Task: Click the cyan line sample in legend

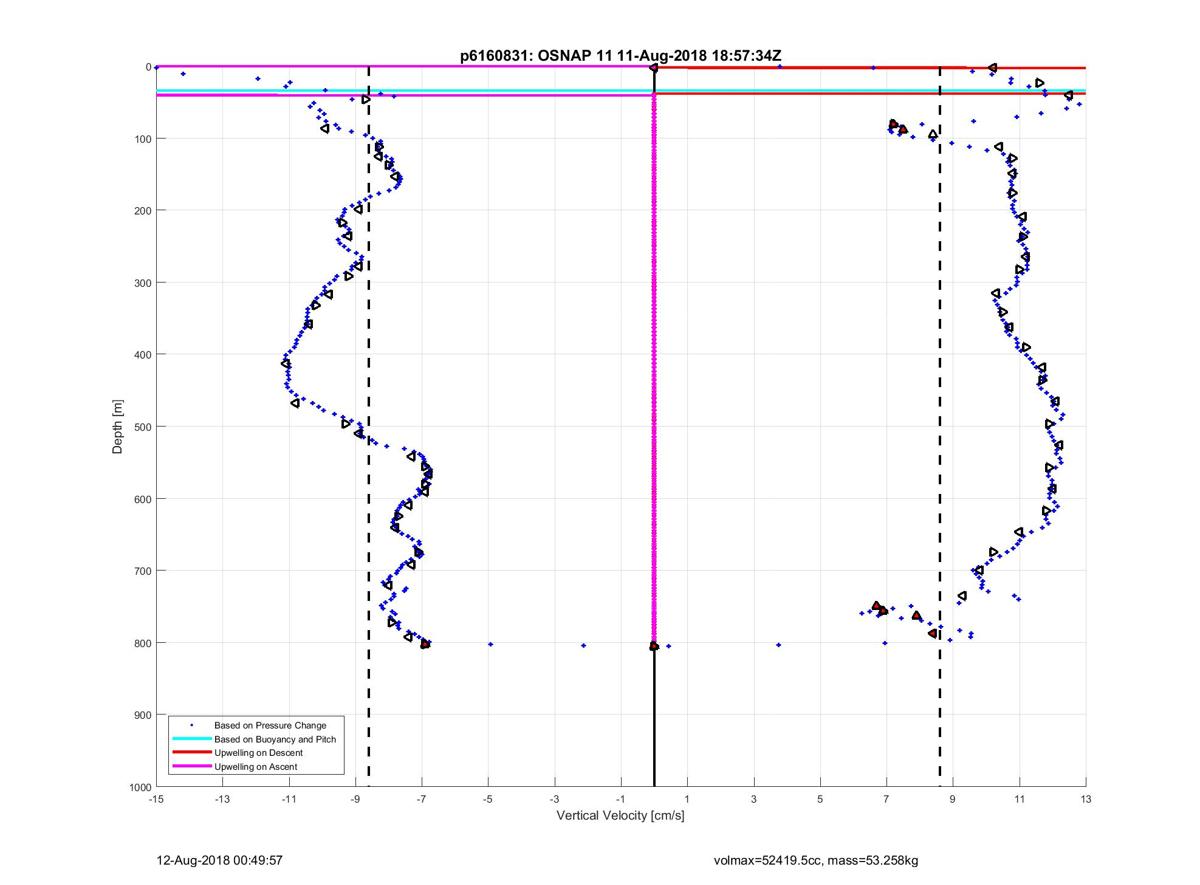Action: click(x=191, y=739)
